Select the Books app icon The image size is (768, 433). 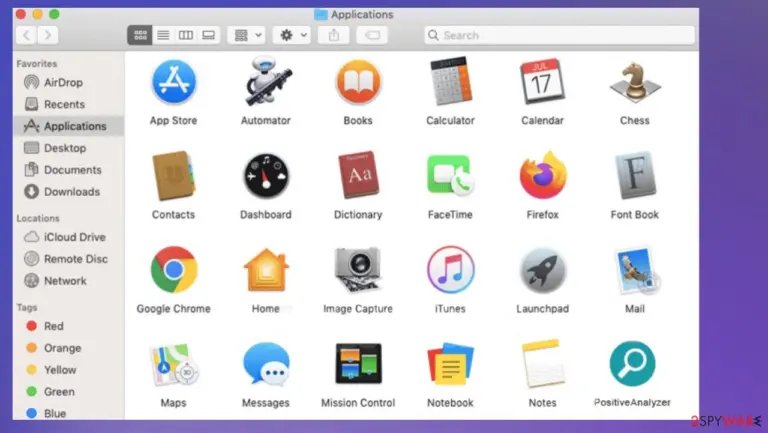tap(358, 82)
